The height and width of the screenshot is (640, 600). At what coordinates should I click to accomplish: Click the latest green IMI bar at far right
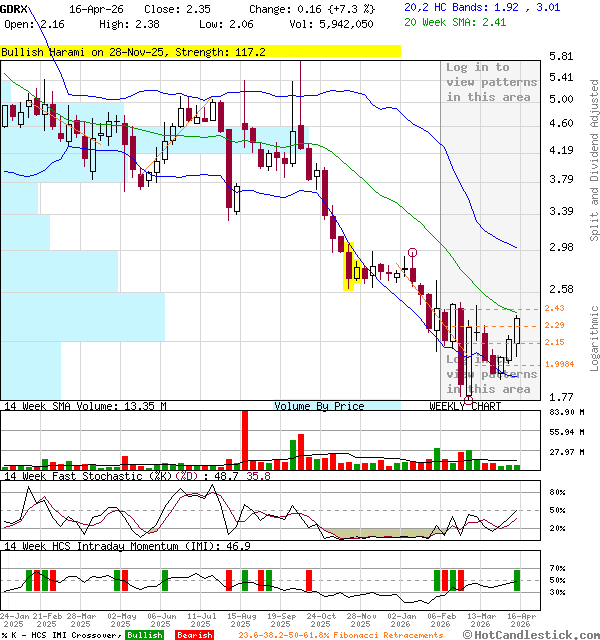click(x=517, y=580)
